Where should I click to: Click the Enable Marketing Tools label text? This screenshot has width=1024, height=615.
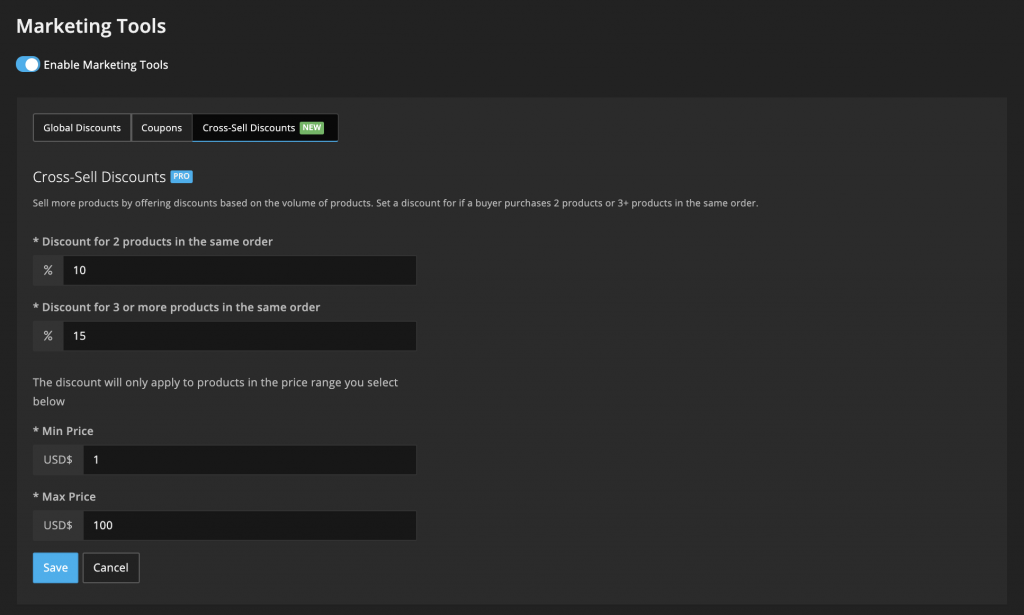106,65
